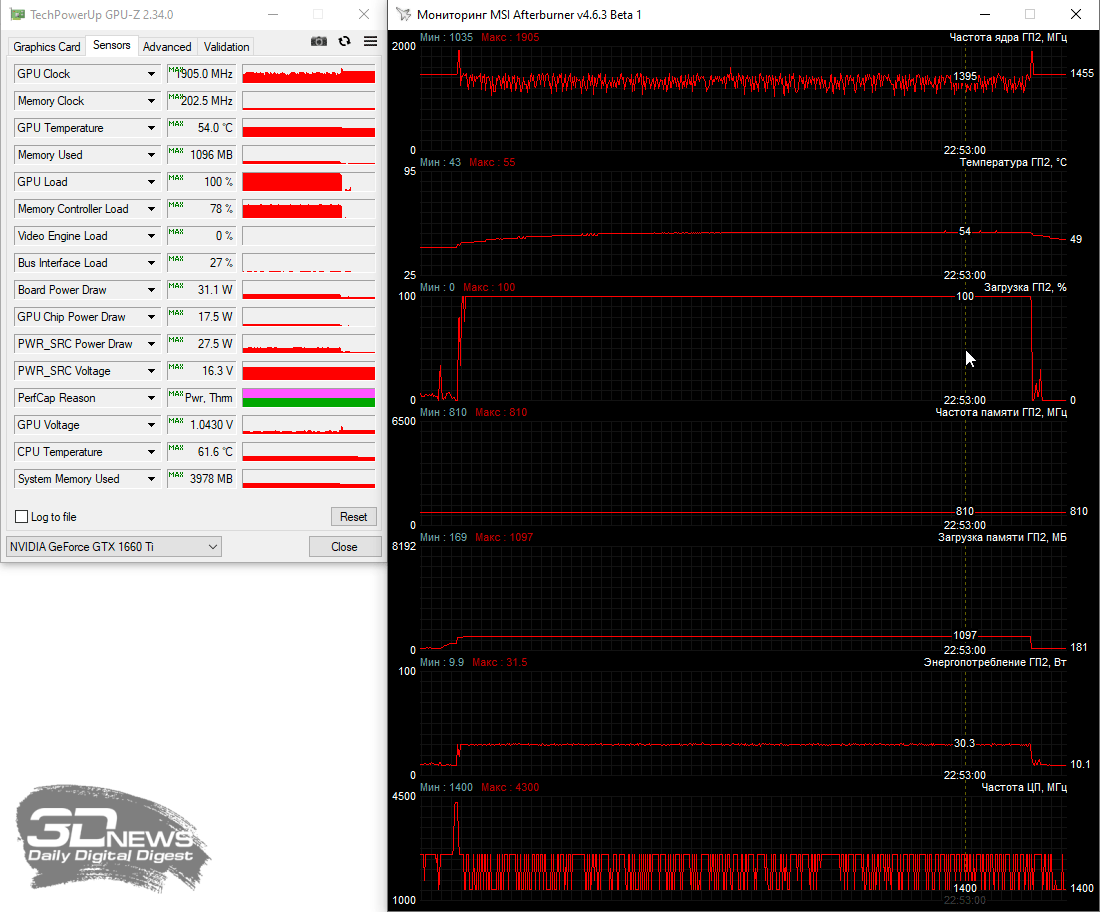Click the GPU Clock 1905.0 MHz value
1100x912 pixels.
[202, 74]
